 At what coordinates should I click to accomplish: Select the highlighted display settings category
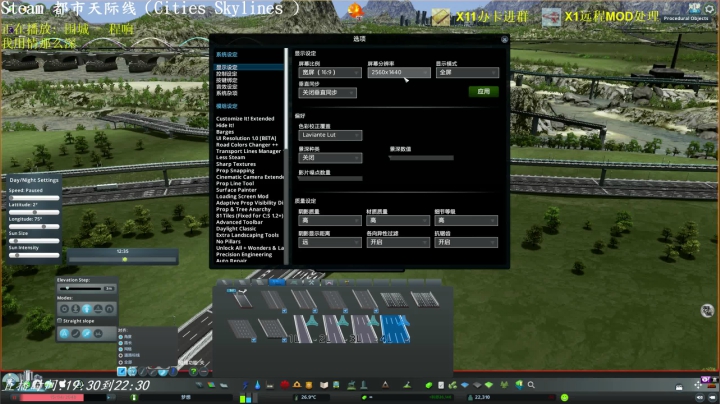coord(249,67)
